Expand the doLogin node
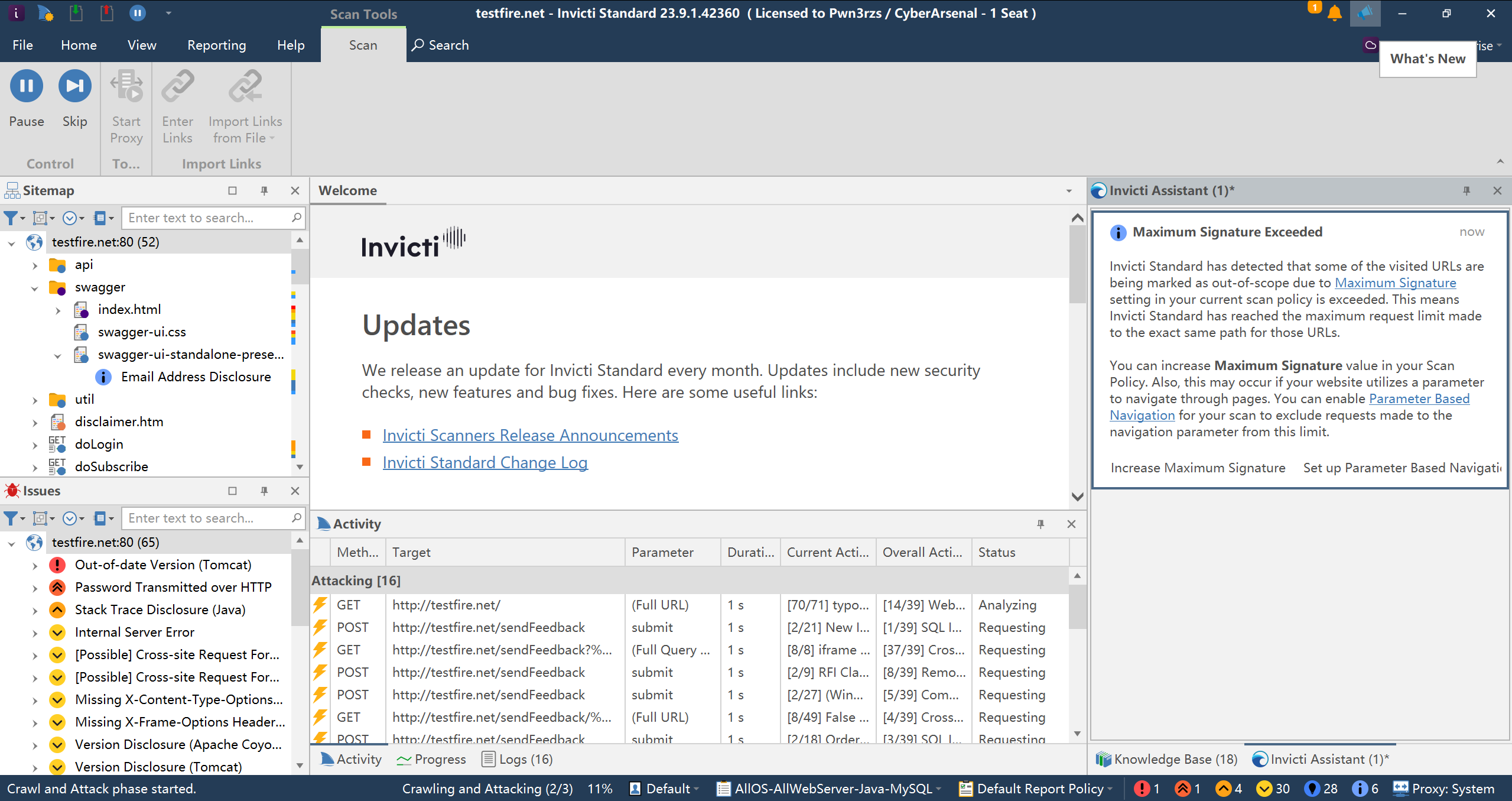This screenshot has height=801, width=1512. pos(35,445)
